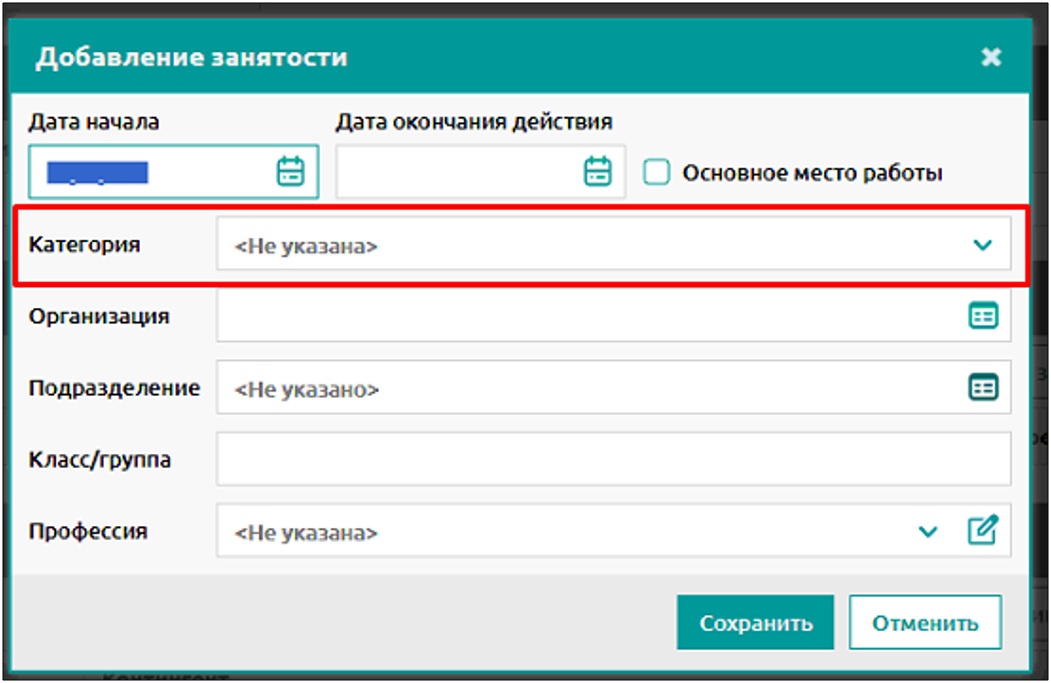The width and height of the screenshot is (1051, 683).
Task: Click into the Класс/группа text field
Action: pyautogui.click(x=612, y=460)
